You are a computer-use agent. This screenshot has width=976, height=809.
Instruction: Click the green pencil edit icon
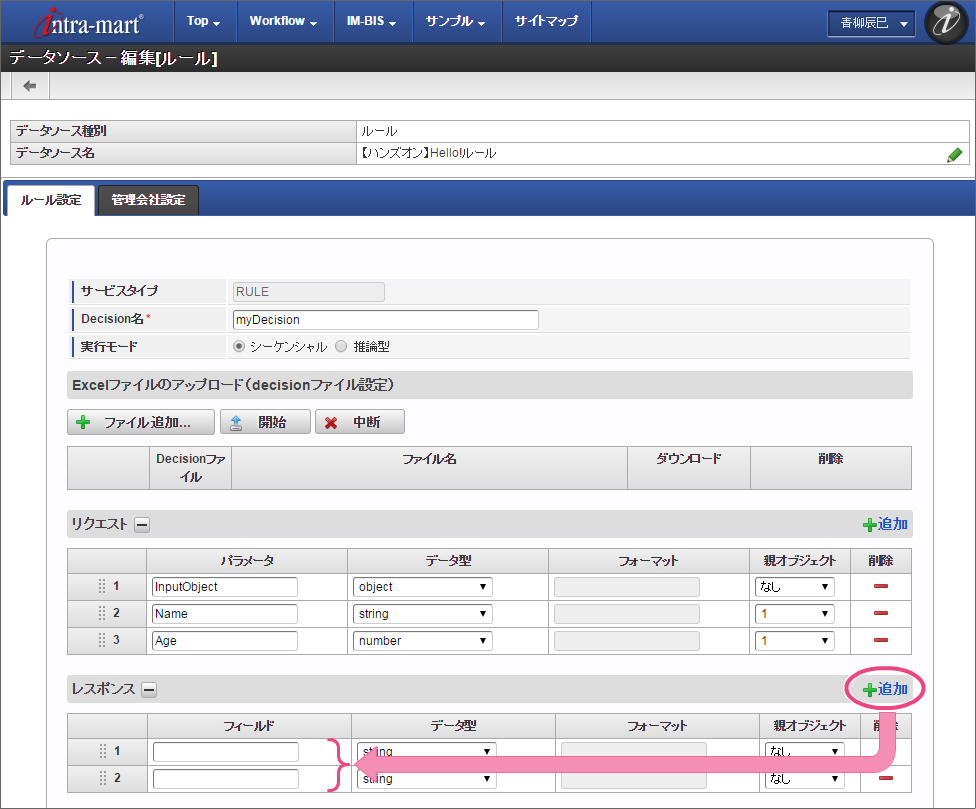(954, 154)
